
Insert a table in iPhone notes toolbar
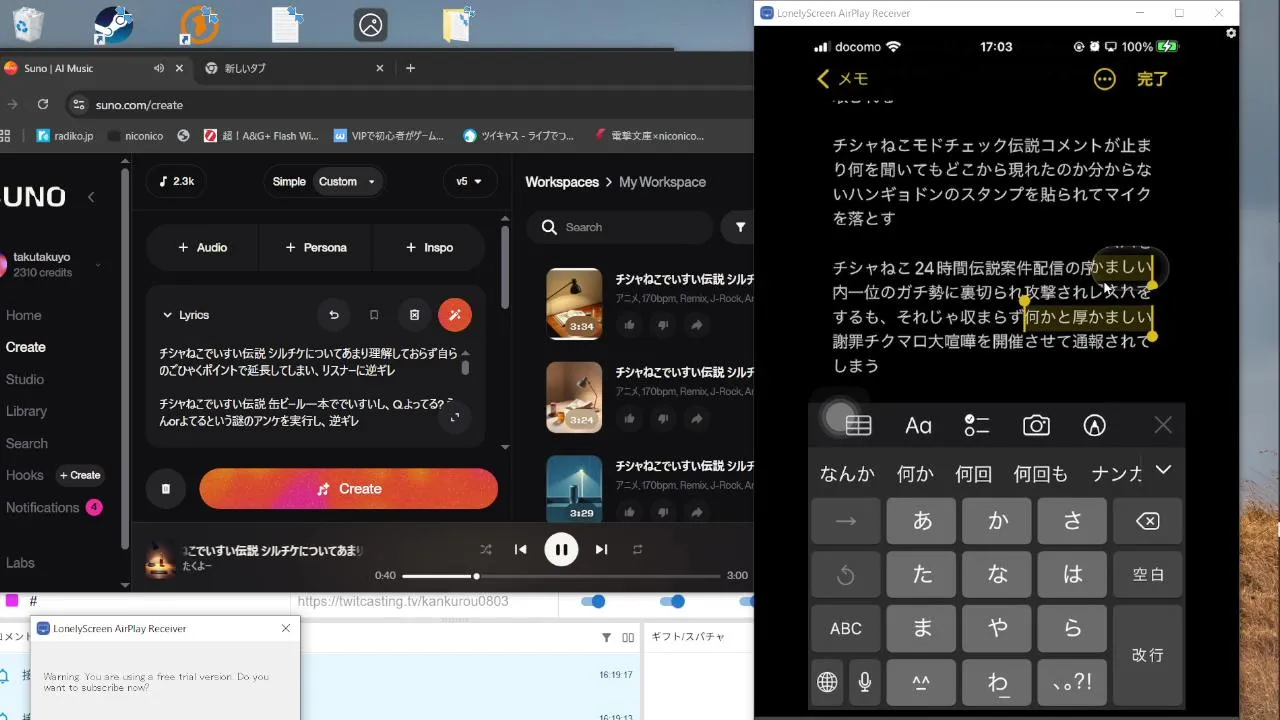pos(859,426)
